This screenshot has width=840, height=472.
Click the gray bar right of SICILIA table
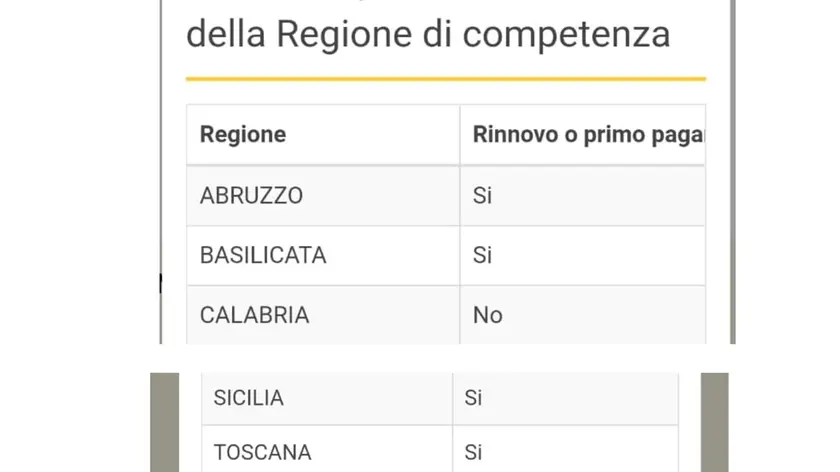(715, 422)
